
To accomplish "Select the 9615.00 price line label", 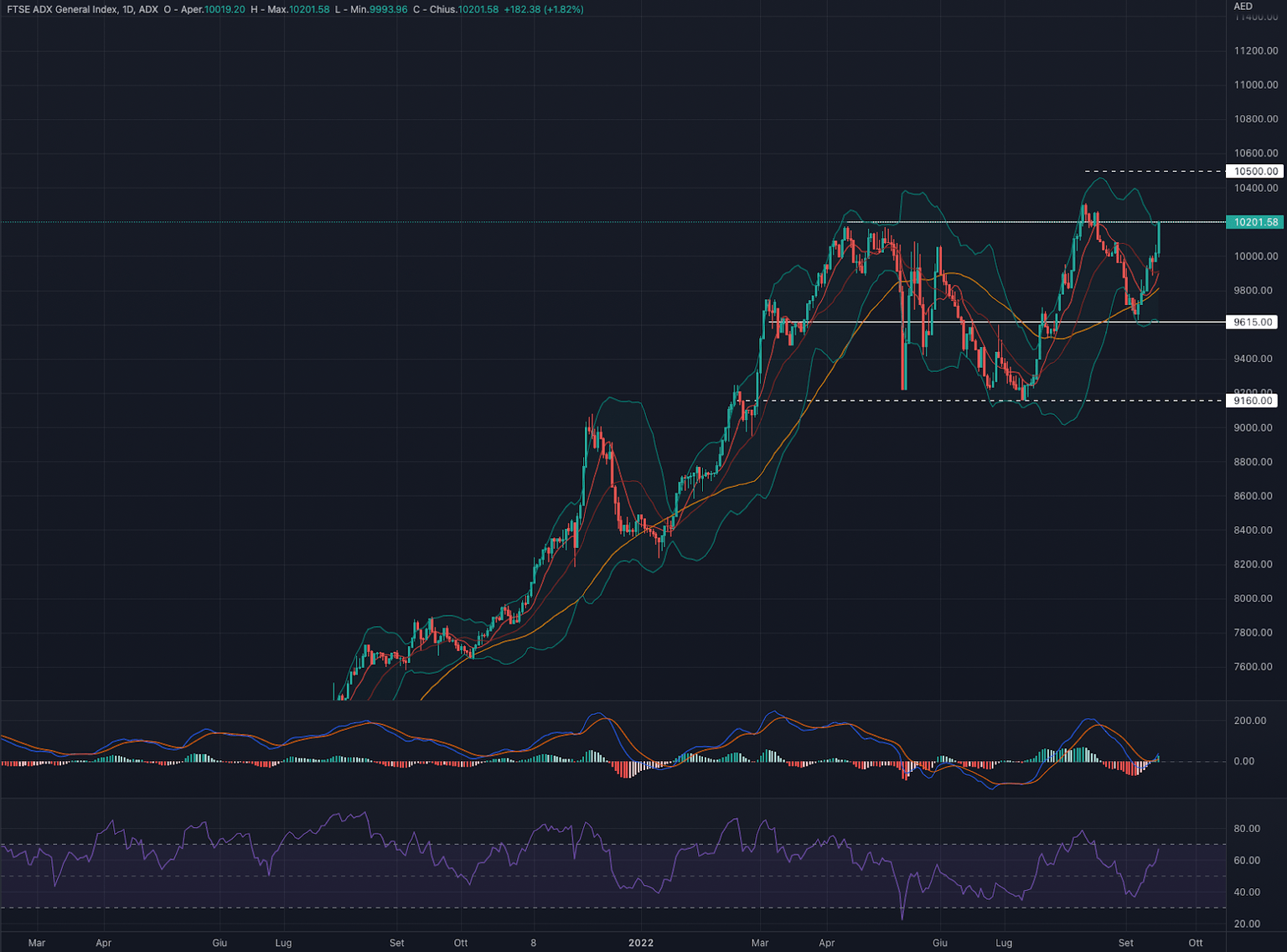I will (1252, 322).
